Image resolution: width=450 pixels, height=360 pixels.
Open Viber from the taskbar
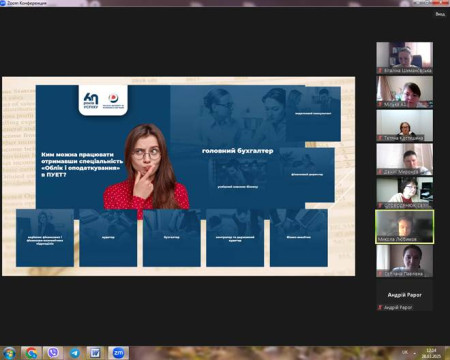point(53,353)
